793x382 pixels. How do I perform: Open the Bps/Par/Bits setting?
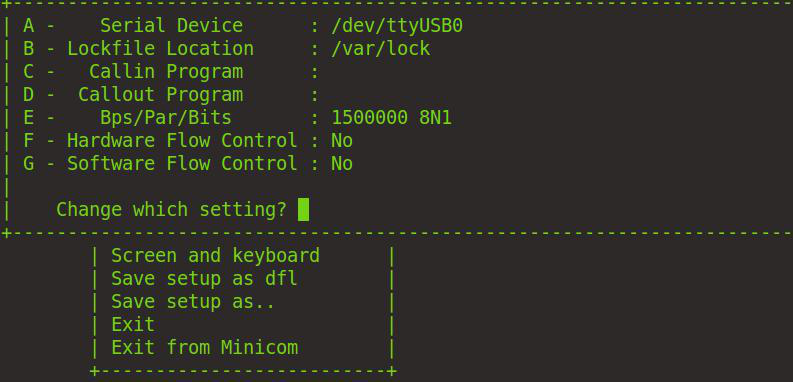[x=237, y=117]
